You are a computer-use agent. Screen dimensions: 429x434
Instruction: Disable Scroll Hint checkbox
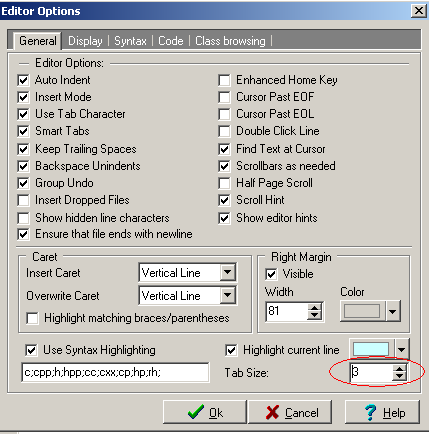(x=224, y=200)
